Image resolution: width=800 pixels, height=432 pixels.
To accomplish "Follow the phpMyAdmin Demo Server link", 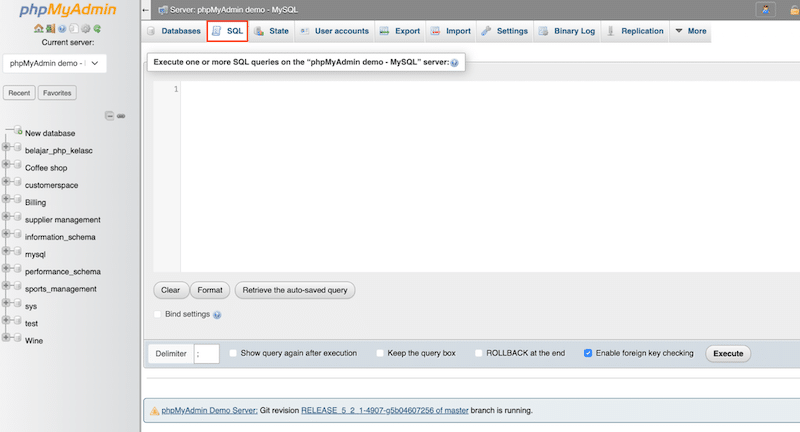I will [x=209, y=411].
